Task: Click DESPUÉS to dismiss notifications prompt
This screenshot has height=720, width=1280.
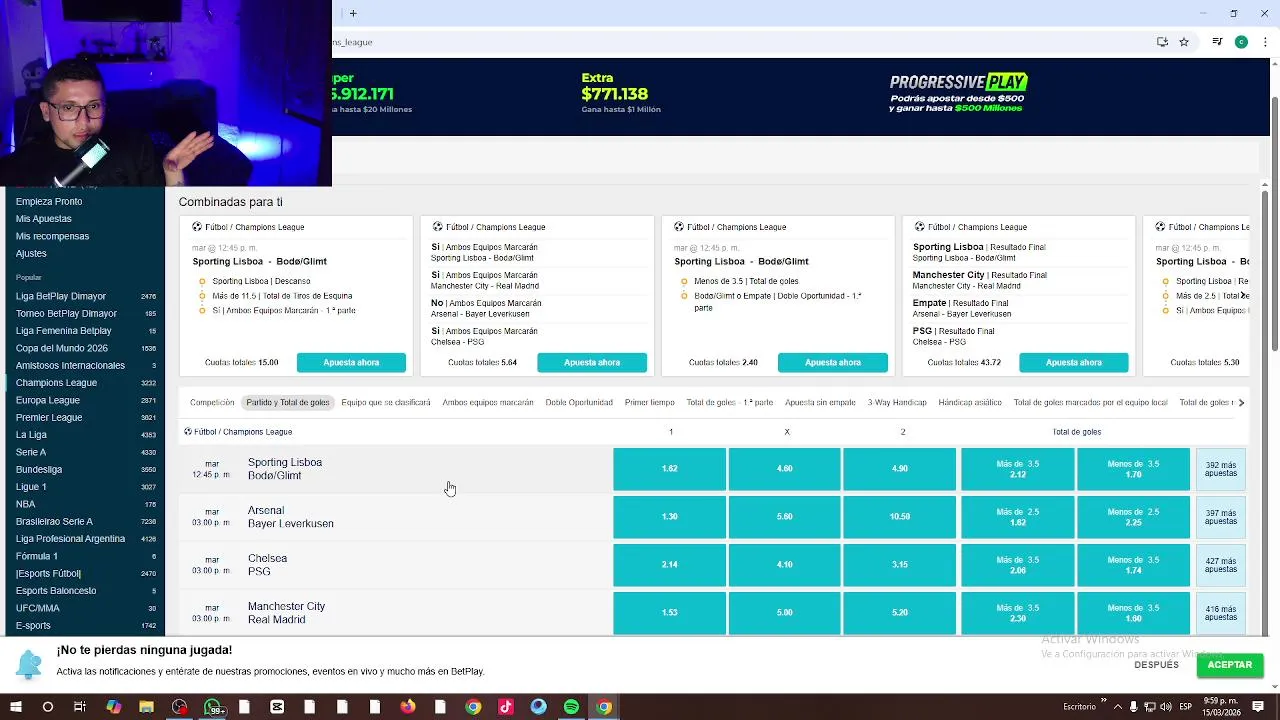Action: click(1157, 665)
